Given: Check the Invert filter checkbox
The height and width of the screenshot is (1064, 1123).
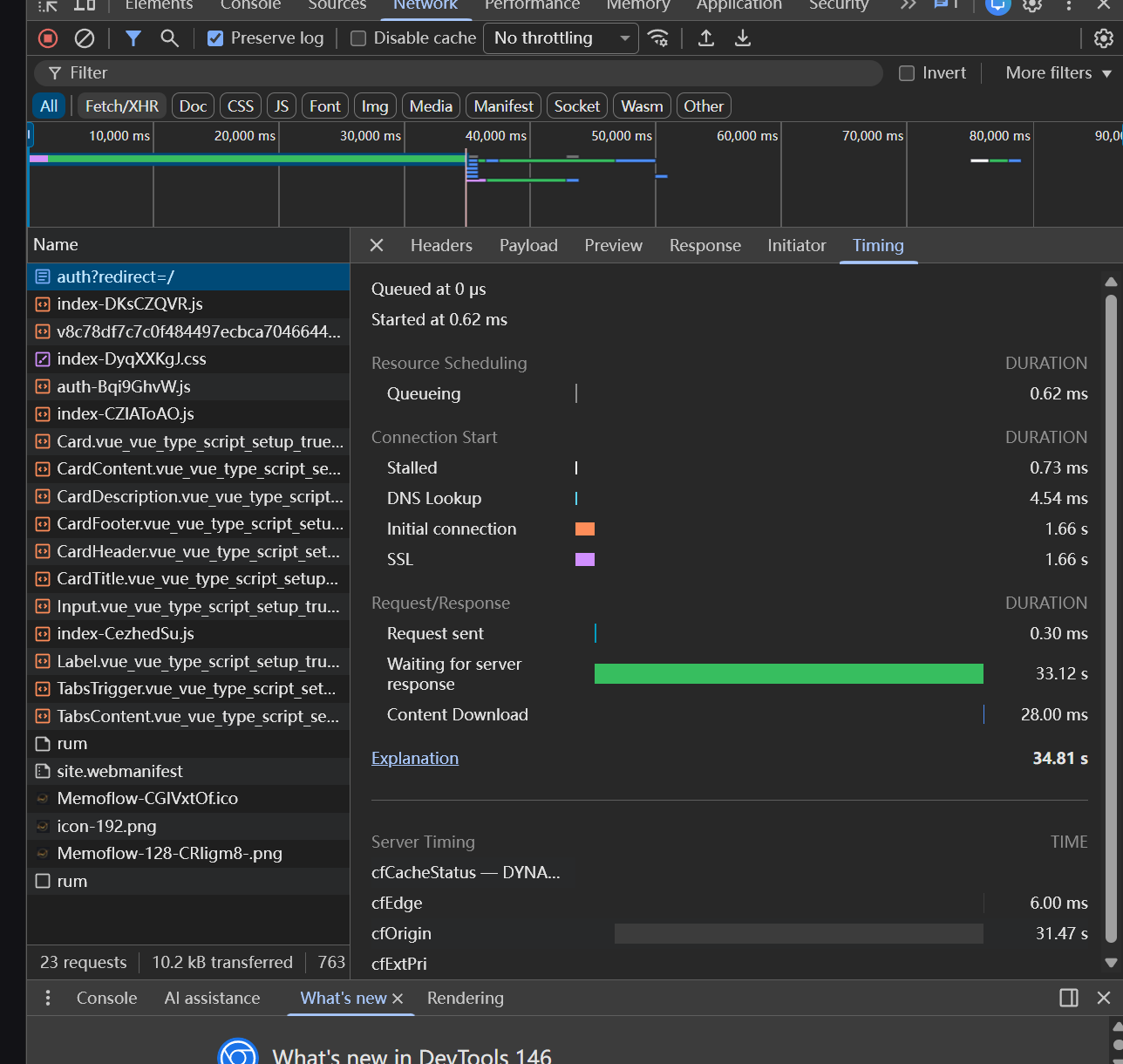Looking at the screenshot, I should click(x=907, y=73).
